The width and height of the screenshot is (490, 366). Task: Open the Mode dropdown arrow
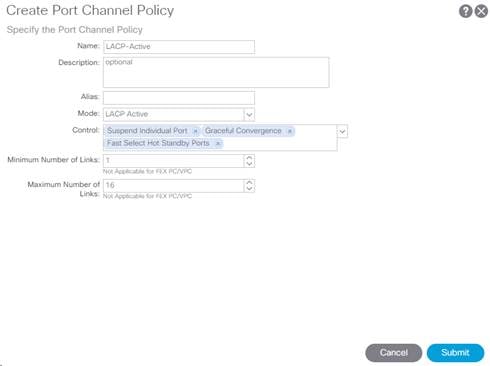[249, 115]
